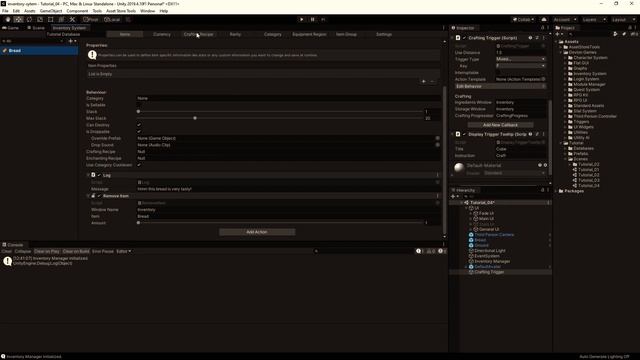Start Play mode
The width and height of the screenshot is (640, 360).
click(302, 20)
